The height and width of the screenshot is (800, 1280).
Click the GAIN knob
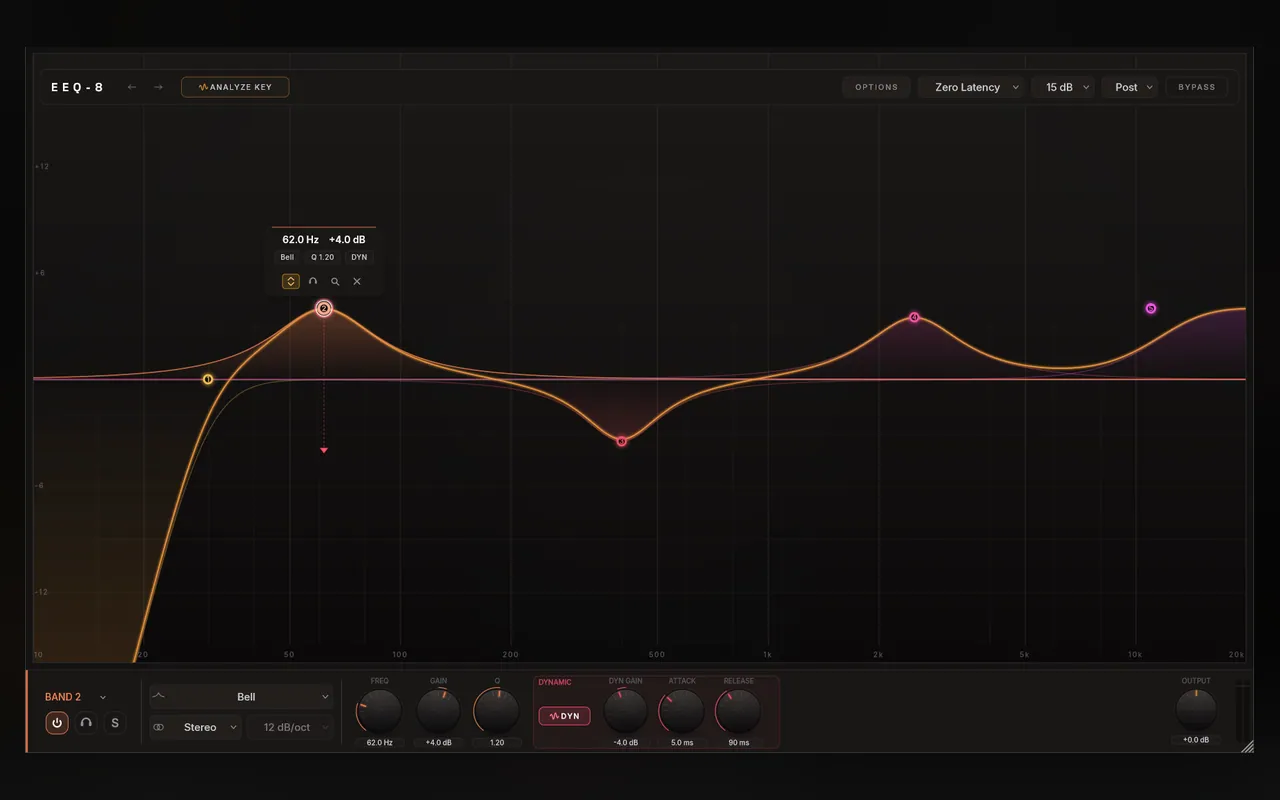tap(439, 711)
